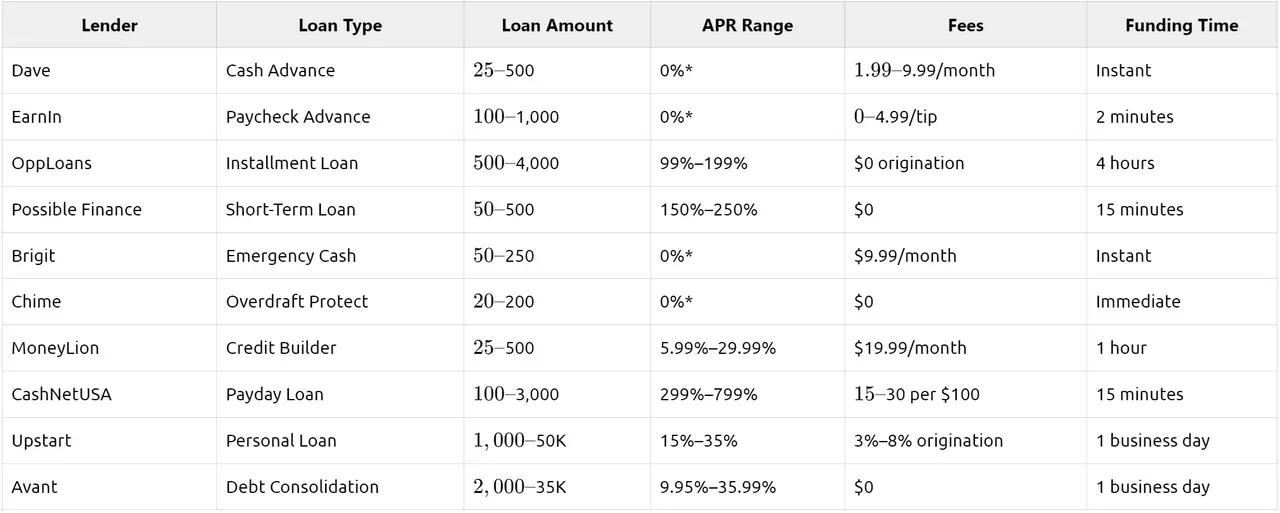Click the Fees column header
The width and height of the screenshot is (1280, 513).
click(966, 25)
